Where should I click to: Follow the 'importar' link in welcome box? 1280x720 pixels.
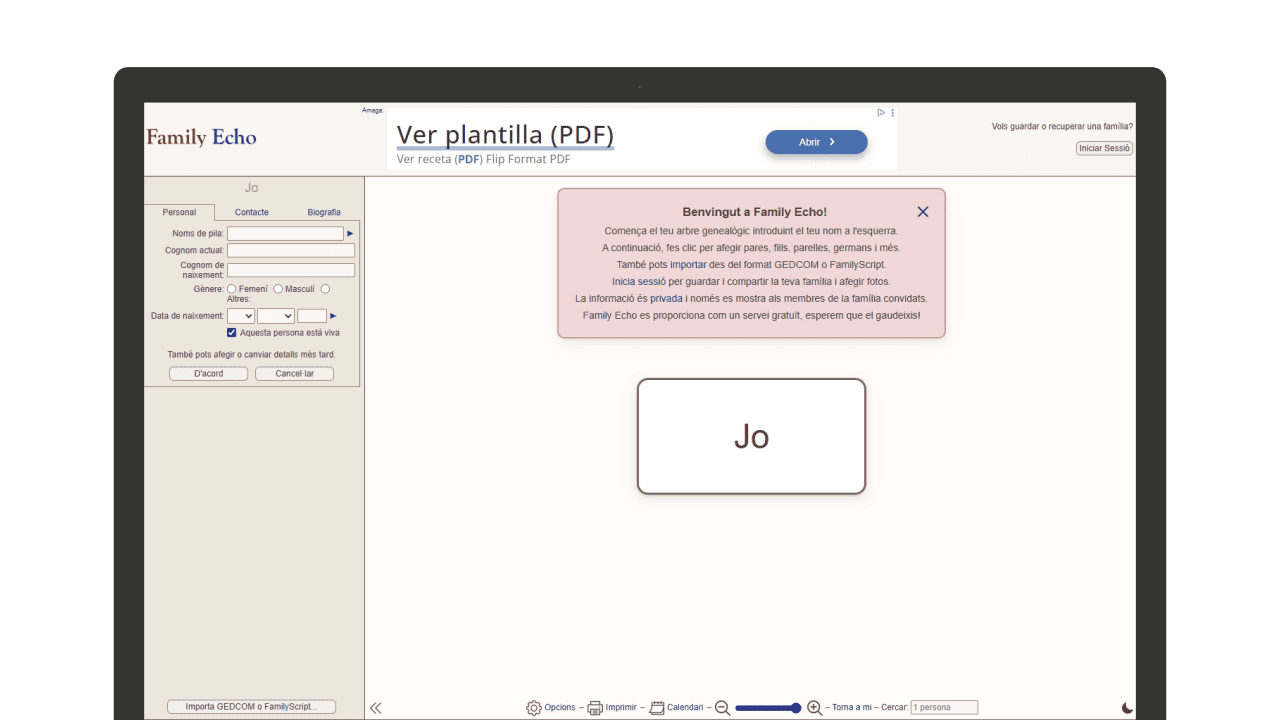688,265
